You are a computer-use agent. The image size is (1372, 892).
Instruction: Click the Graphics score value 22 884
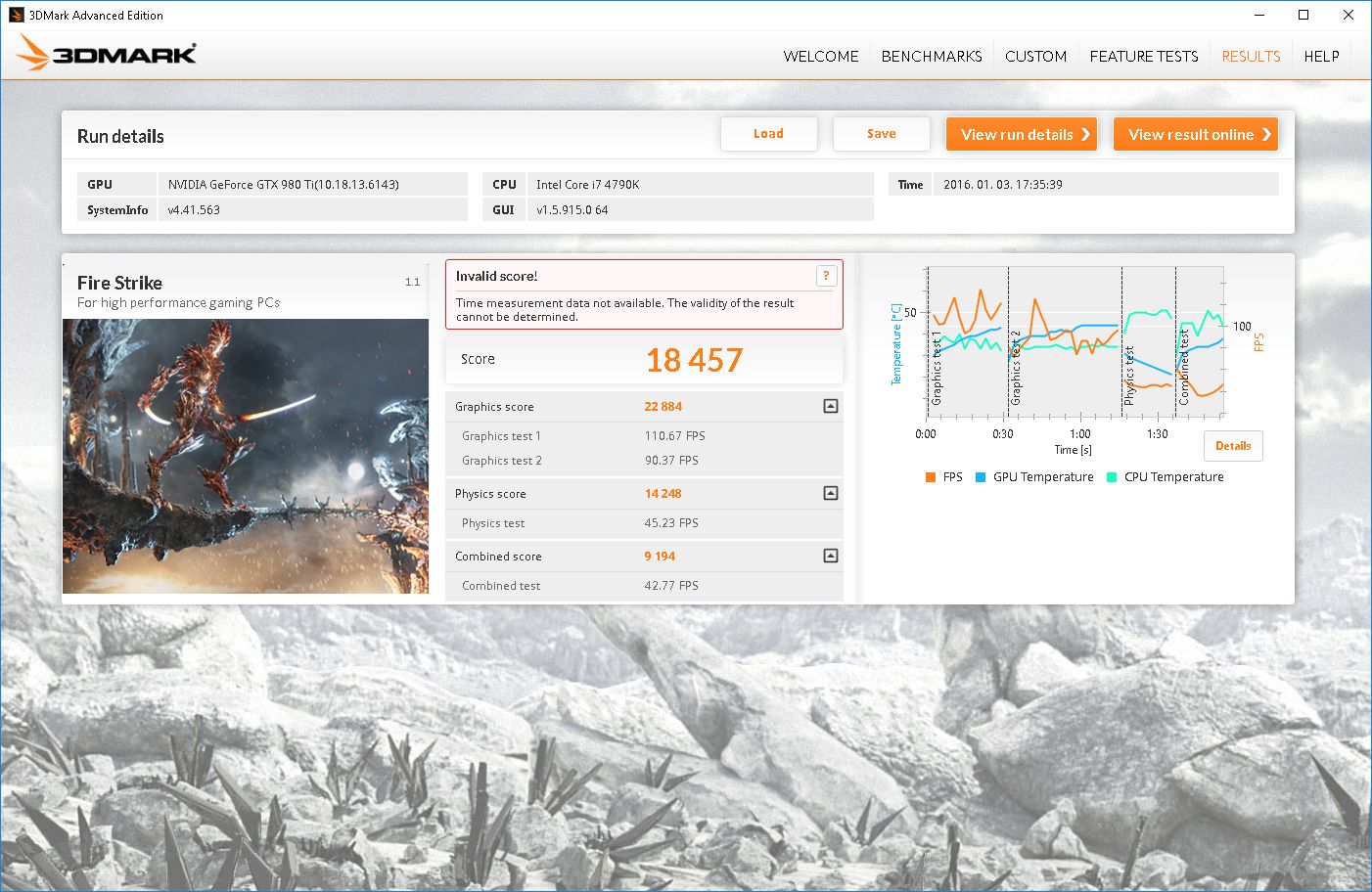click(663, 407)
